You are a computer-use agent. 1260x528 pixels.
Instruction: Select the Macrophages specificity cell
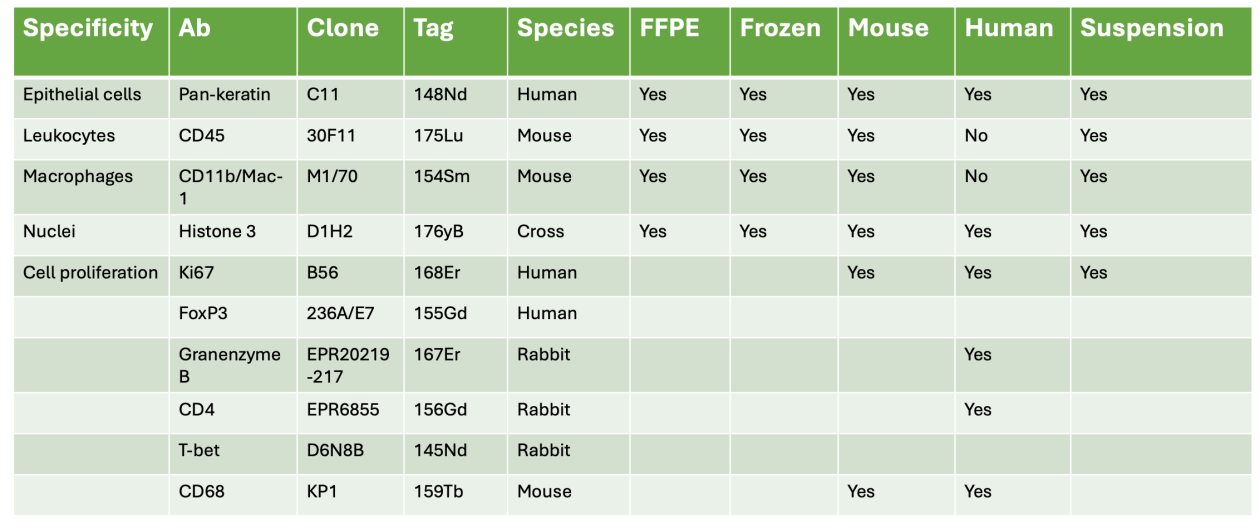pos(78,177)
